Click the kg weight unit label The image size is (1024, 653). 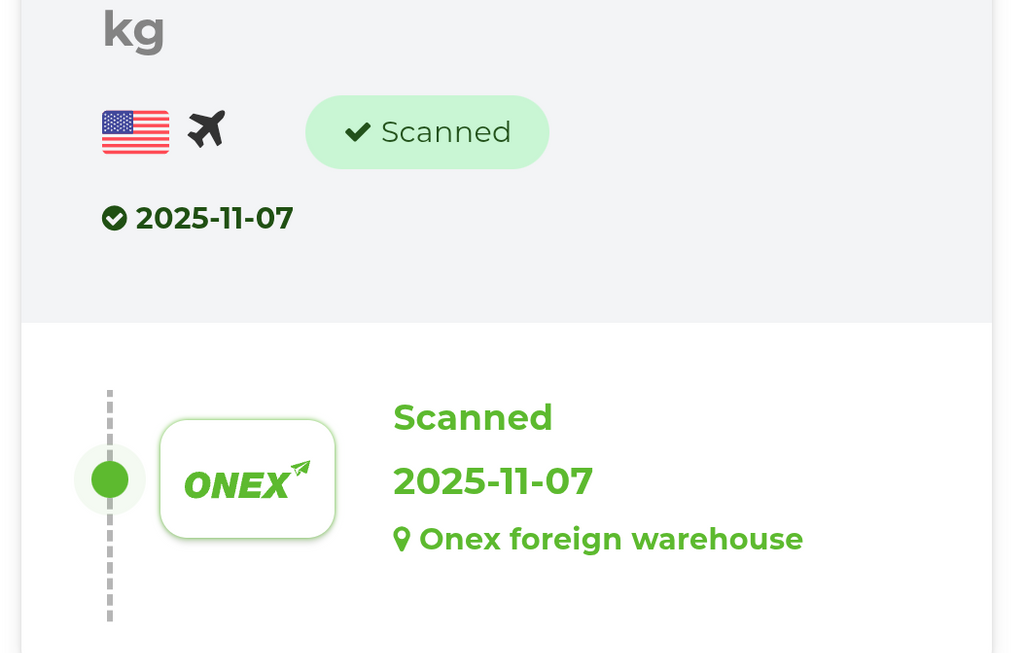133,30
